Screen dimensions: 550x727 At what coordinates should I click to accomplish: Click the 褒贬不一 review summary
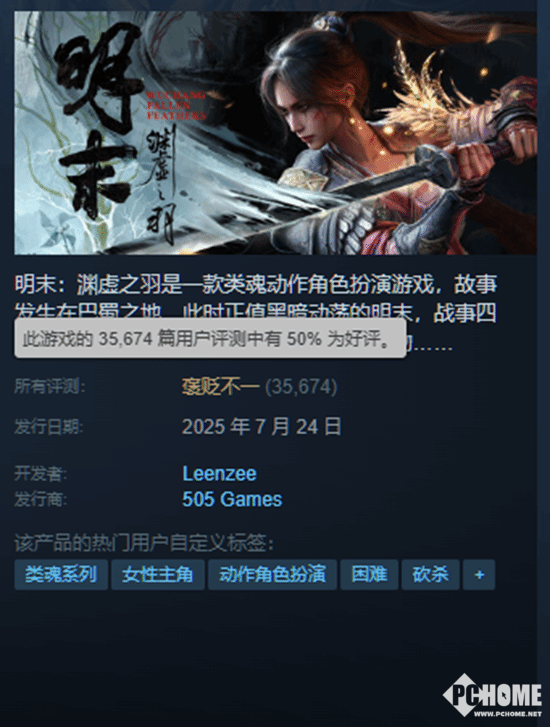220,387
